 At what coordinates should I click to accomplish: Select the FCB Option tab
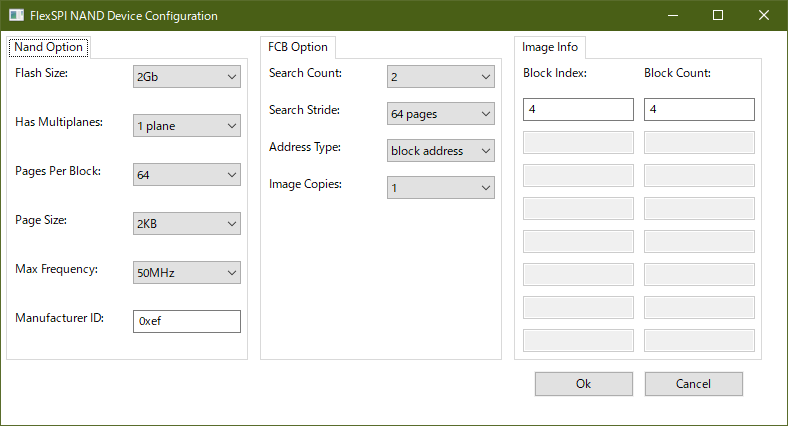click(298, 47)
